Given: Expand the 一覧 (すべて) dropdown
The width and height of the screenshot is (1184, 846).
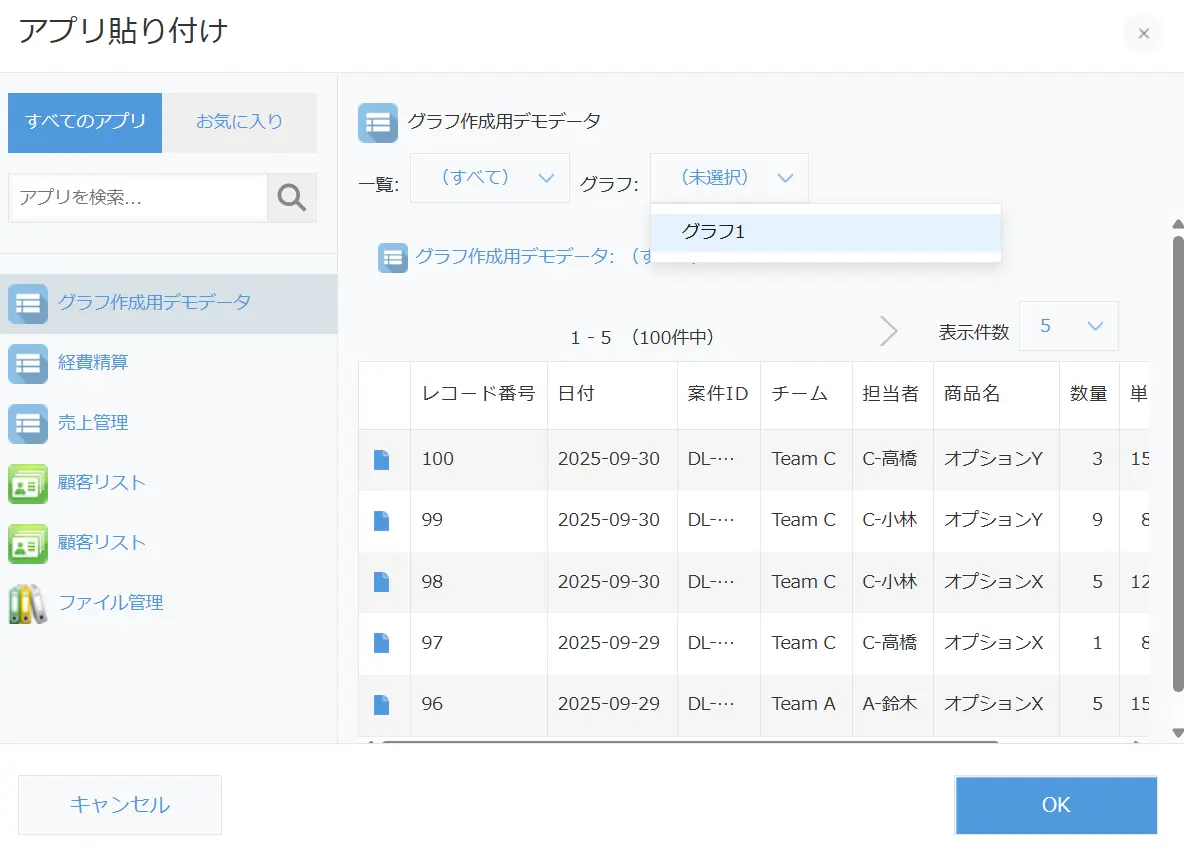Looking at the screenshot, I should click(490, 178).
